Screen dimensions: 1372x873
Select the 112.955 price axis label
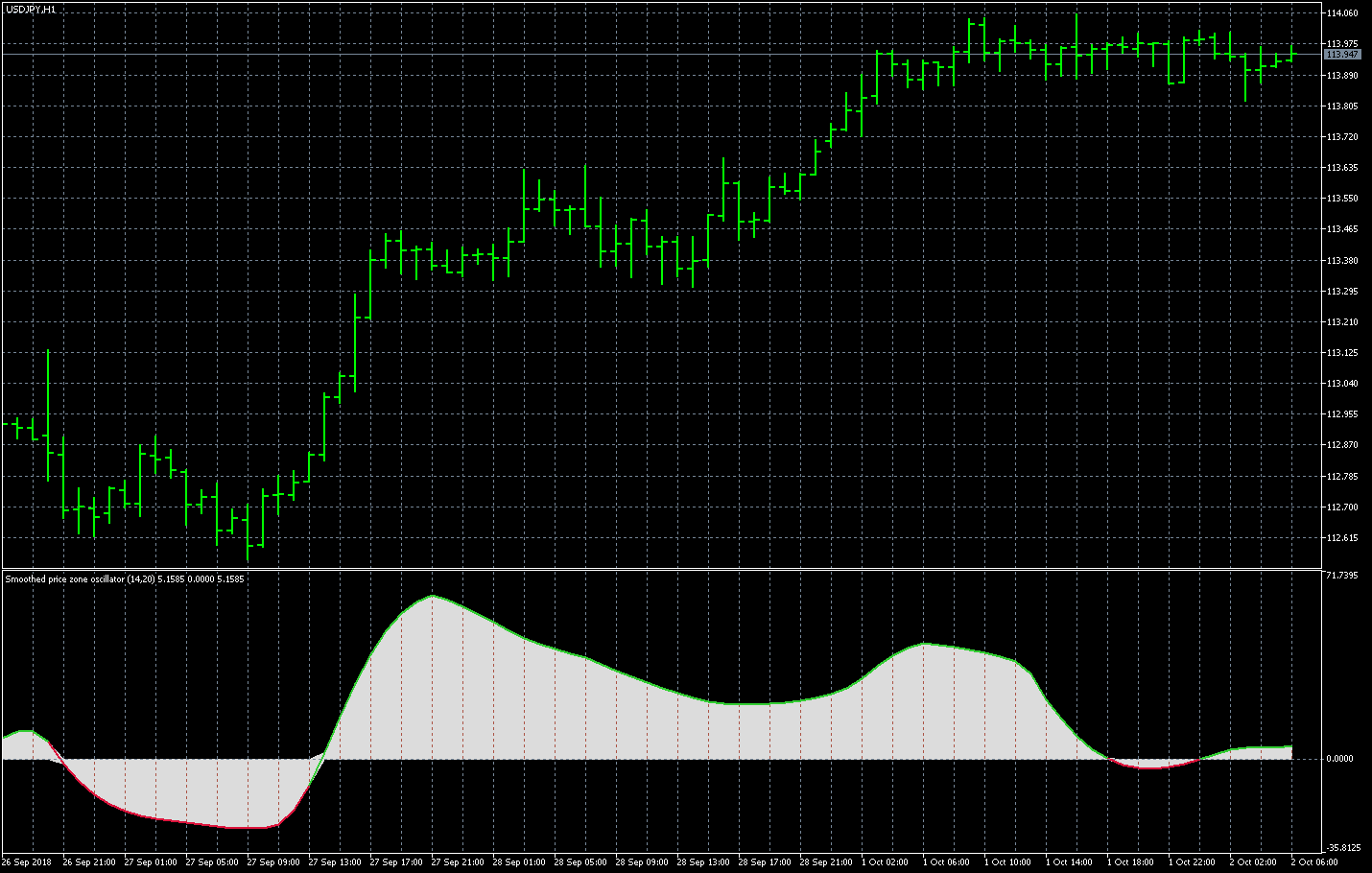tap(1342, 414)
